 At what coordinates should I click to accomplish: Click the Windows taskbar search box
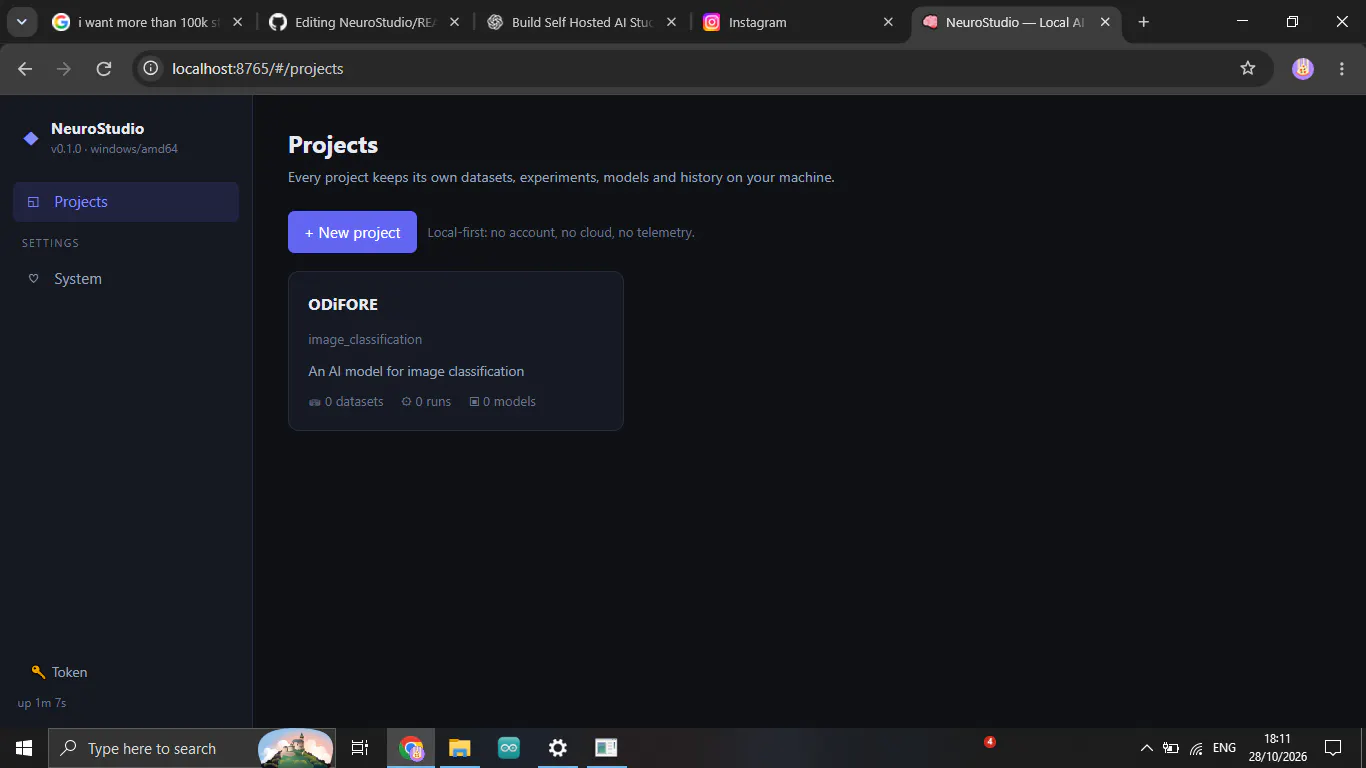click(192, 748)
